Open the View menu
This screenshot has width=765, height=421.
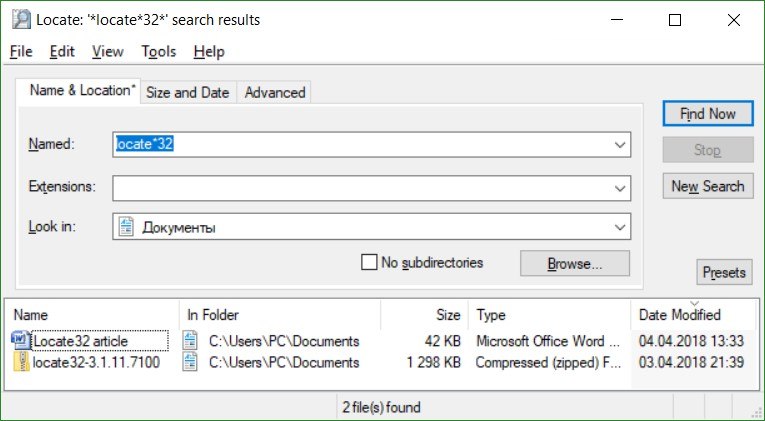click(x=108, y=51)
